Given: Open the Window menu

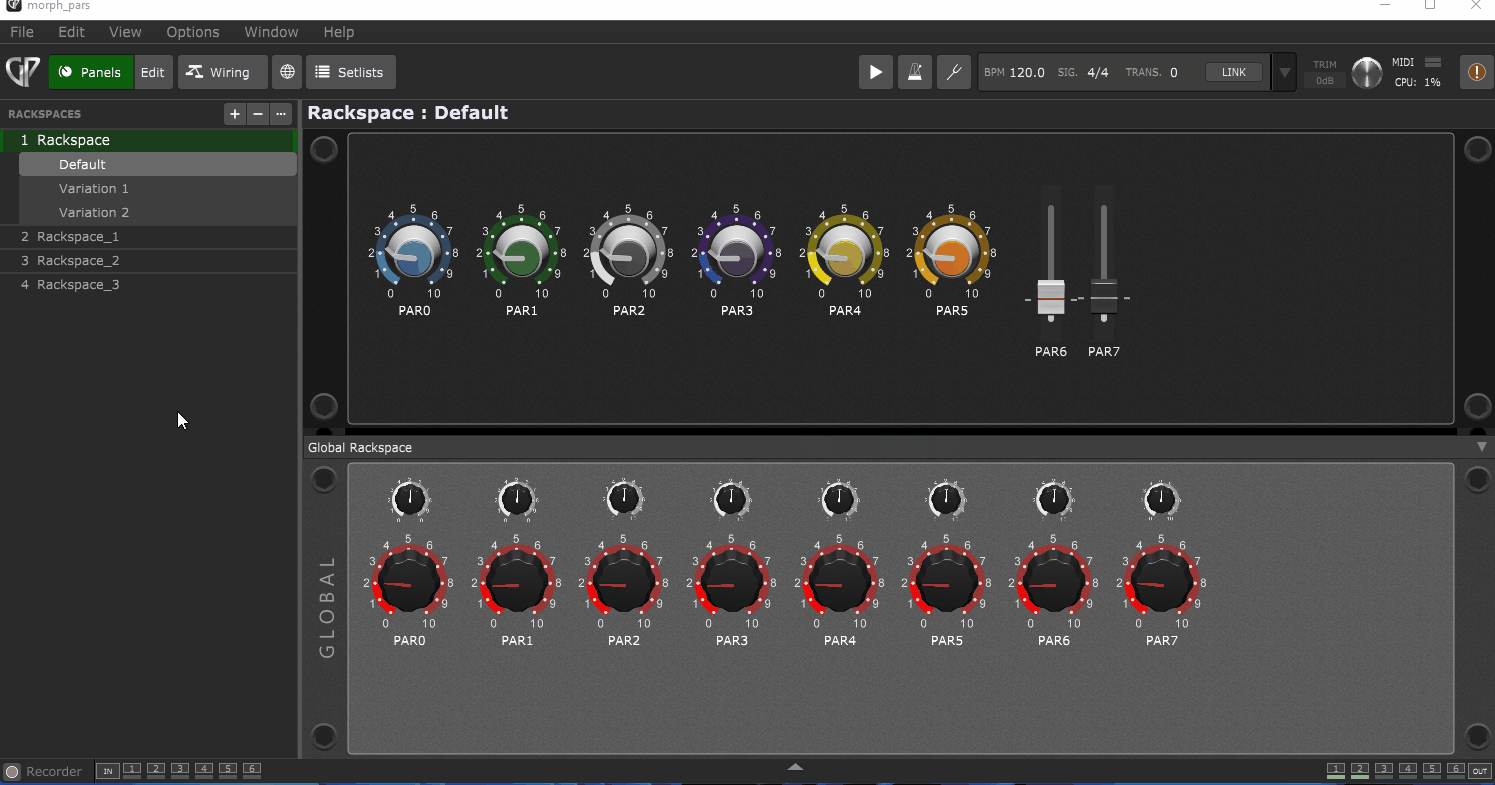Looking at the screenshot, I should 271,32.
